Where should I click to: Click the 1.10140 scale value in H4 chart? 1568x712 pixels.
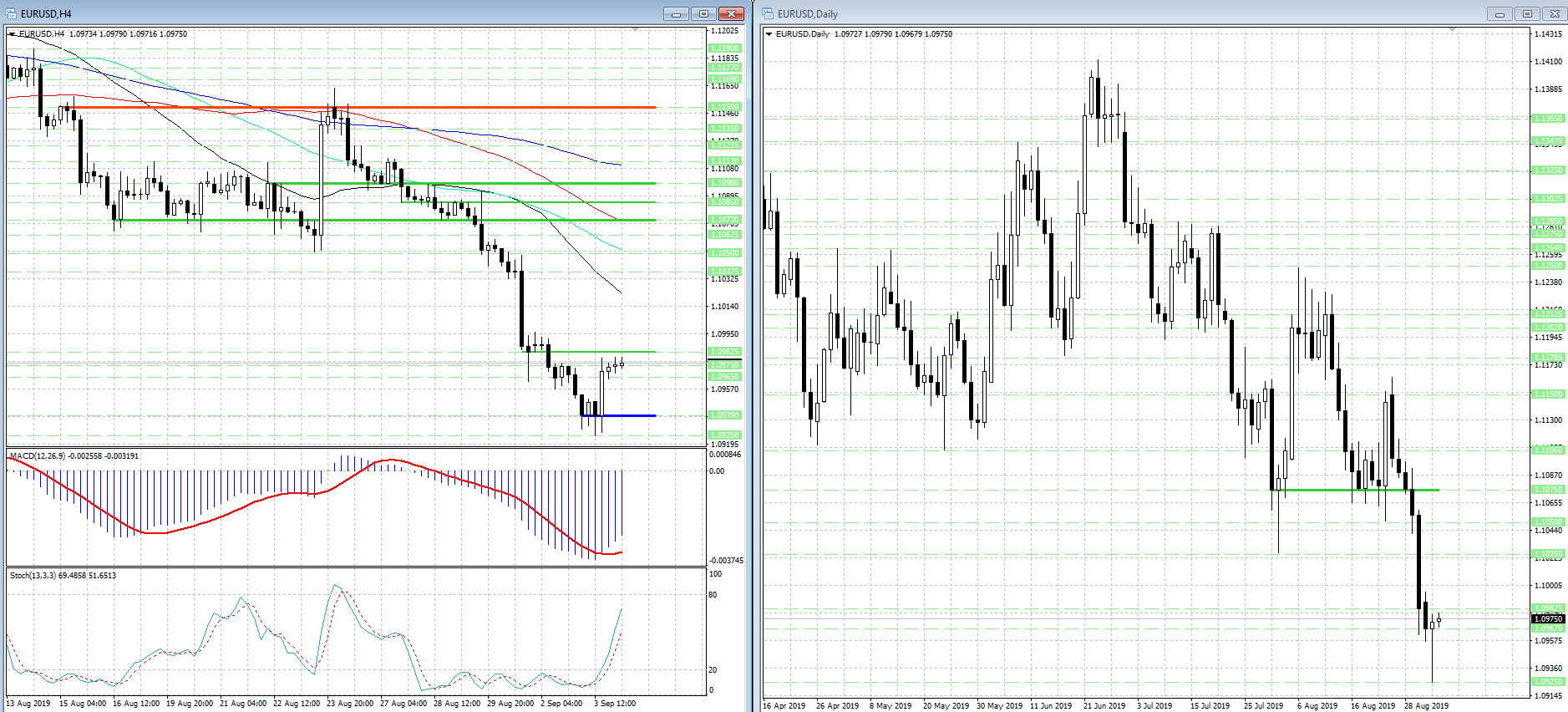coord(724,307)
